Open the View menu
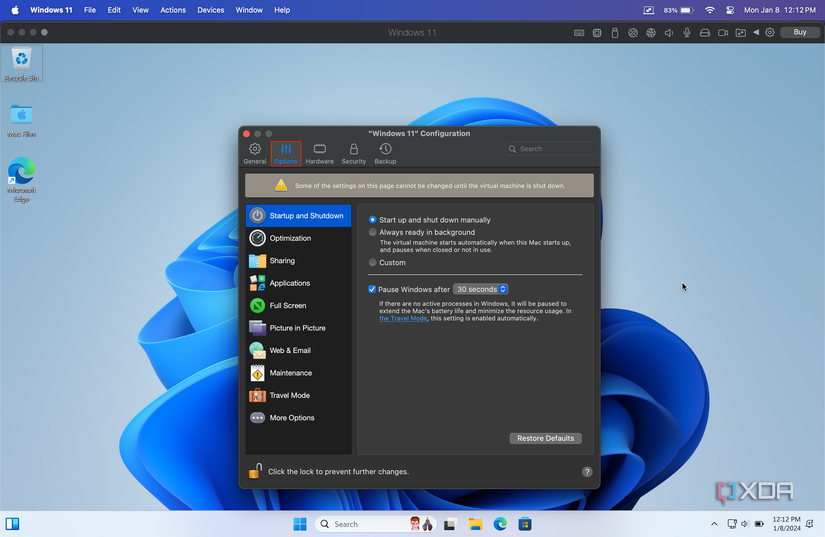Viewport: 825px width, 537px height. click(140, 10)
